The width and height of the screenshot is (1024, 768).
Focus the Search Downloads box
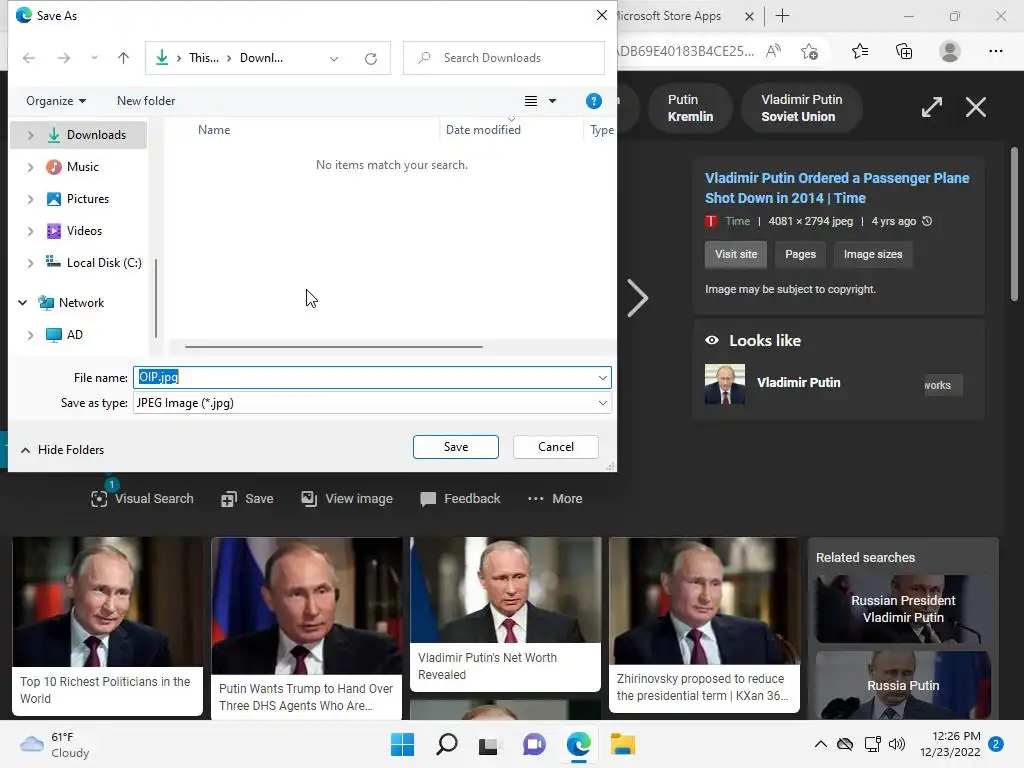coord(504,58)
